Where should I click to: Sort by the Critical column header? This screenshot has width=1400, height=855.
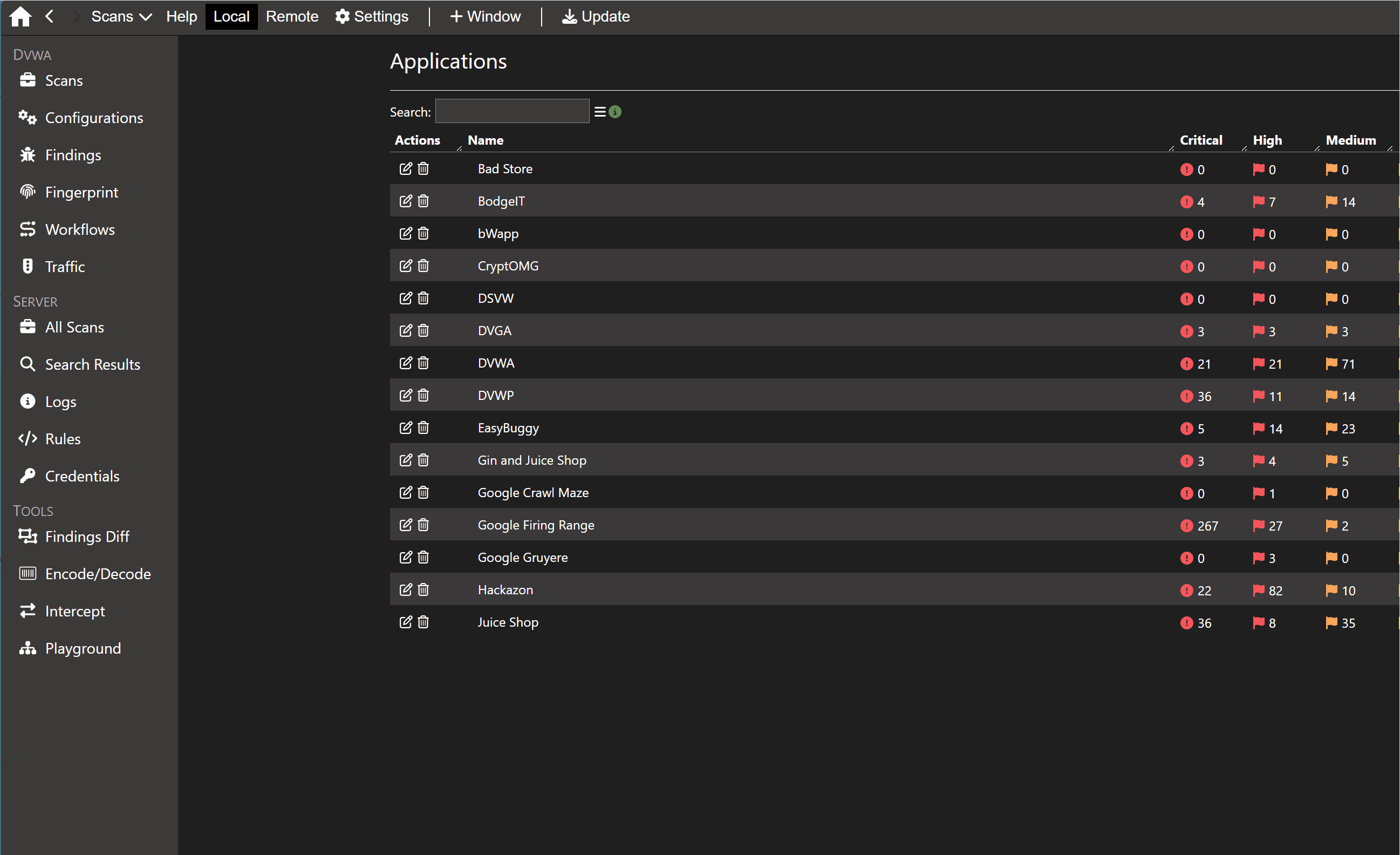point(1200,140)
